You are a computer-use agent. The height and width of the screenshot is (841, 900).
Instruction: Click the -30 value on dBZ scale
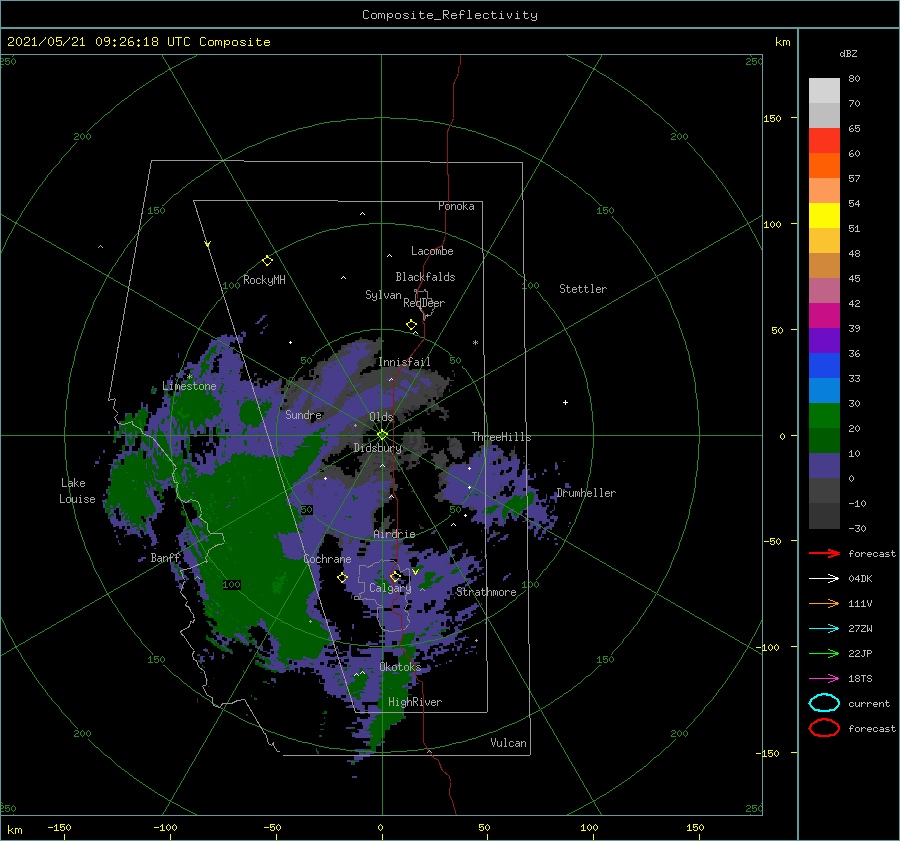[857, 528]
